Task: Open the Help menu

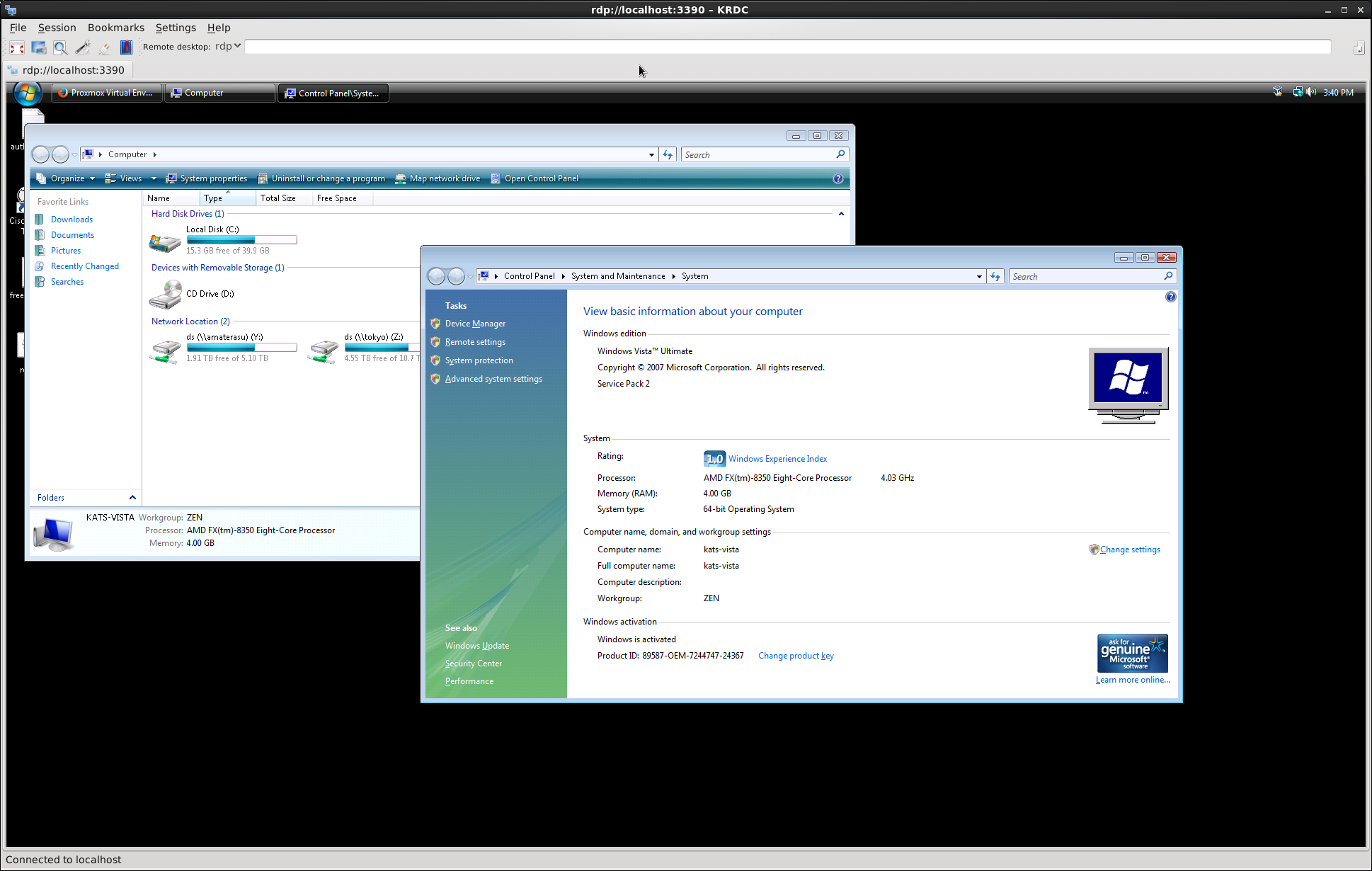Action: (x=219, y=28)
